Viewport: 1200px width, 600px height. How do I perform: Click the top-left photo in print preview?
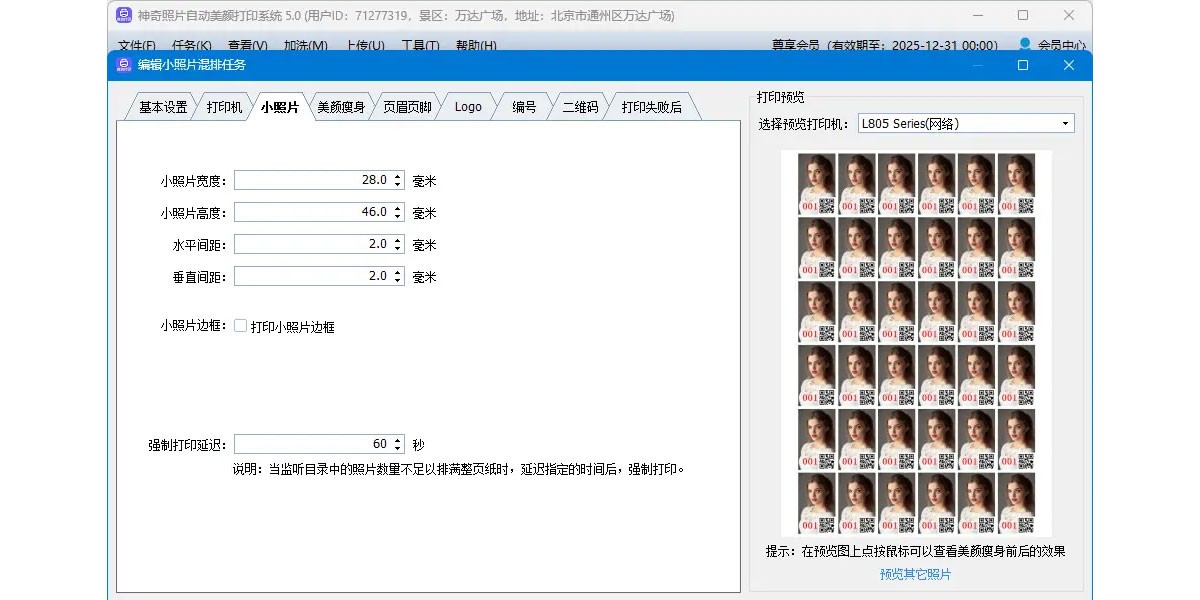pos(816,184)
